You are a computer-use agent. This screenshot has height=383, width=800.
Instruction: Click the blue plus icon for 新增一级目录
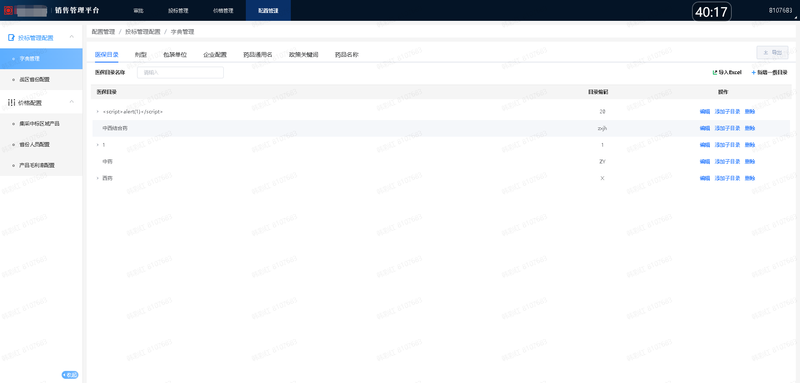pos(753,72)
